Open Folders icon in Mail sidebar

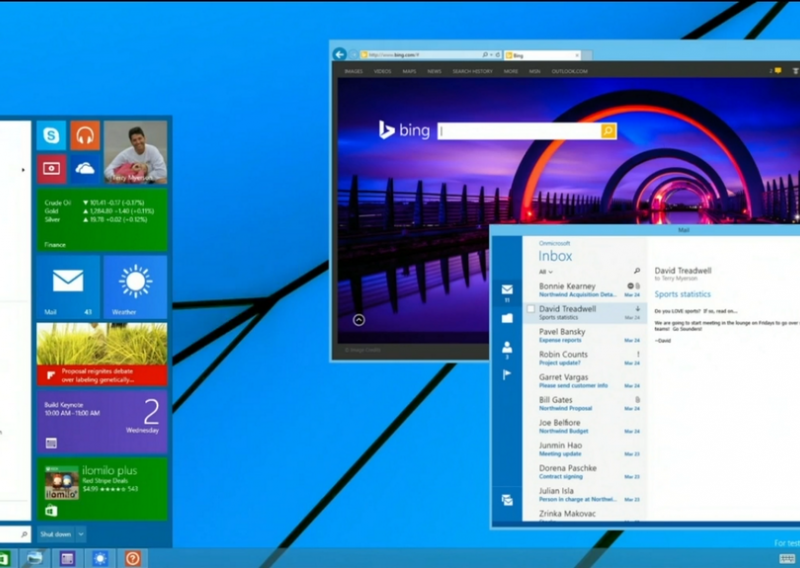tap(507, 318)
